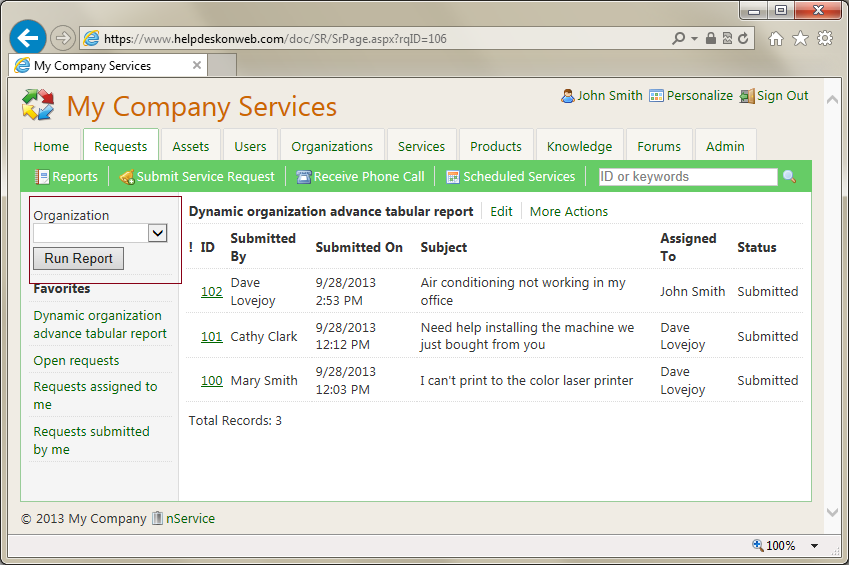Open the Organization dropdown list
Screen dimensions: 849x565
(157, 233)
